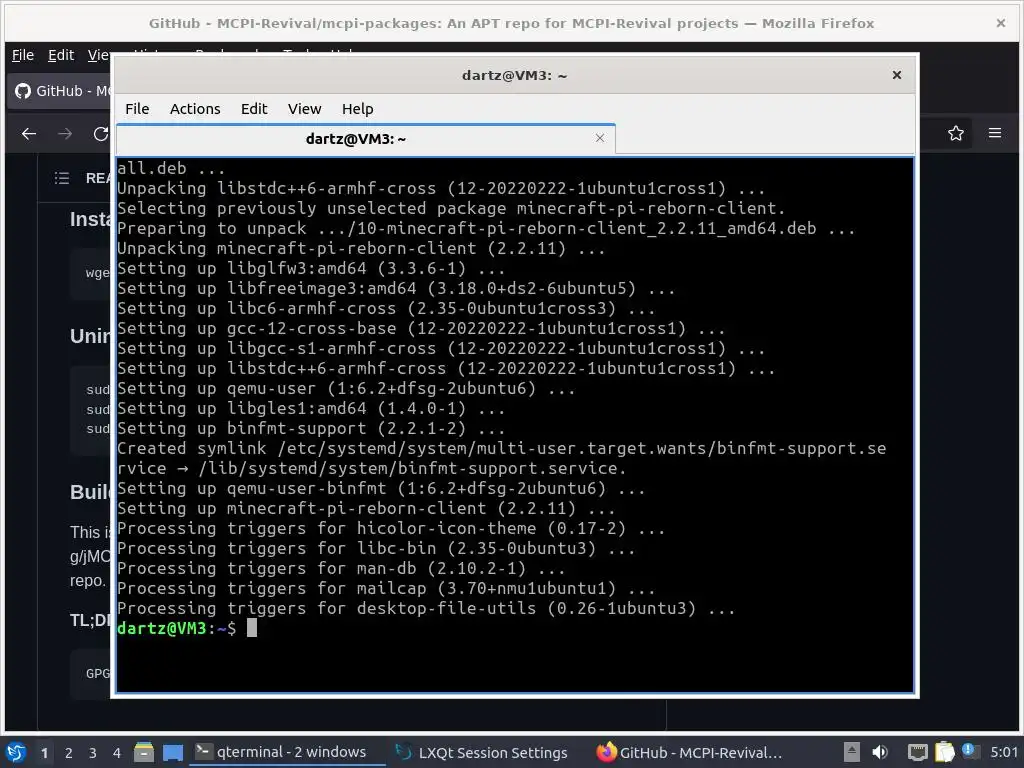
Task: Click the terminal prompt input area
Action: [x=252, y=628]
